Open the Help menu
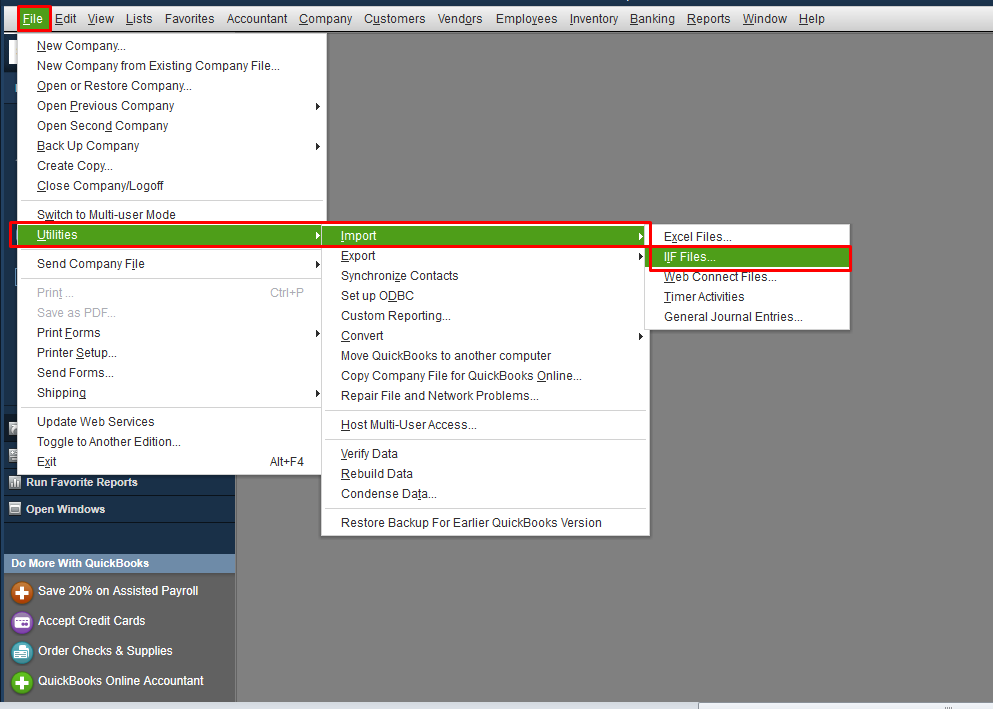Screen dimensions: 993x709 pyautogui.click(x=811, y=19)
